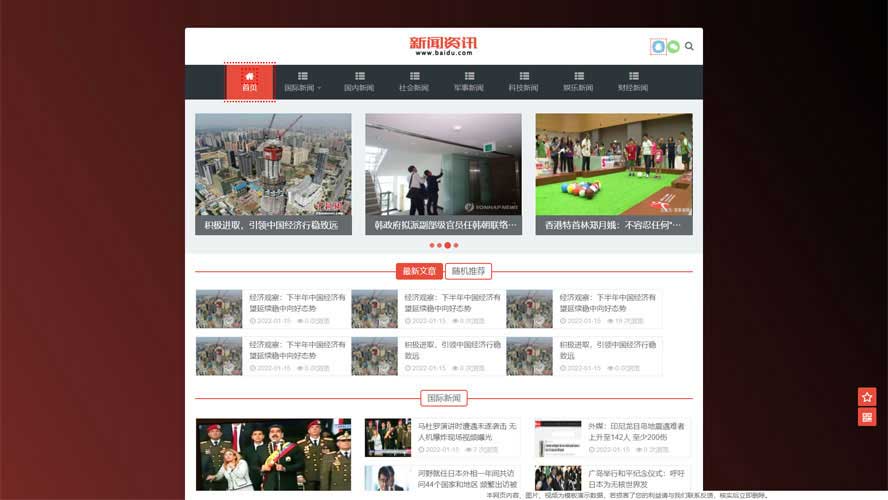This screenshot has width=888, height=500.
Task: Go to 首页 label in navigation bar
Action: point(250,88)
